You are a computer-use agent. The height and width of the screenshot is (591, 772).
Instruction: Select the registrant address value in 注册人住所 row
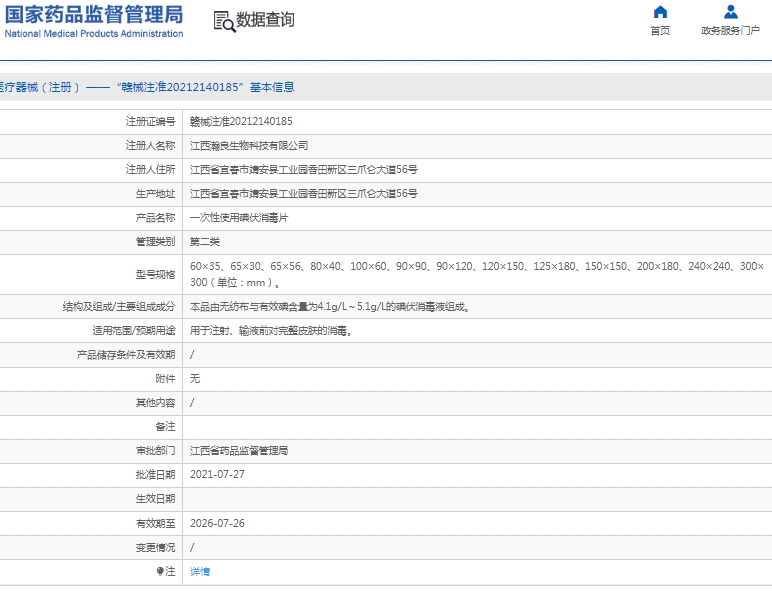pos(304,169)
